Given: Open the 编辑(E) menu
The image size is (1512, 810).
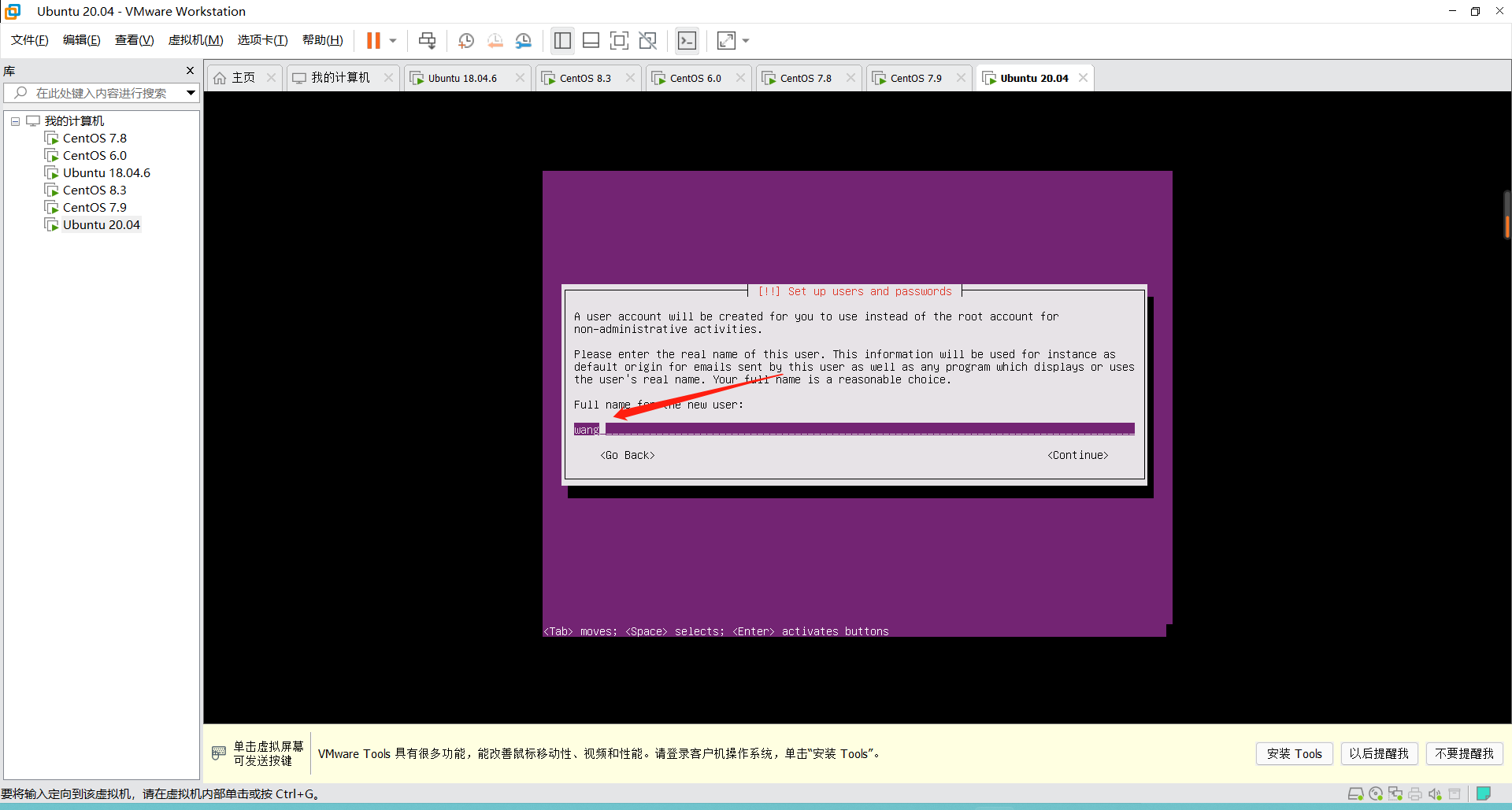Looking at the screenshot, I should click(x=82, y=40).
